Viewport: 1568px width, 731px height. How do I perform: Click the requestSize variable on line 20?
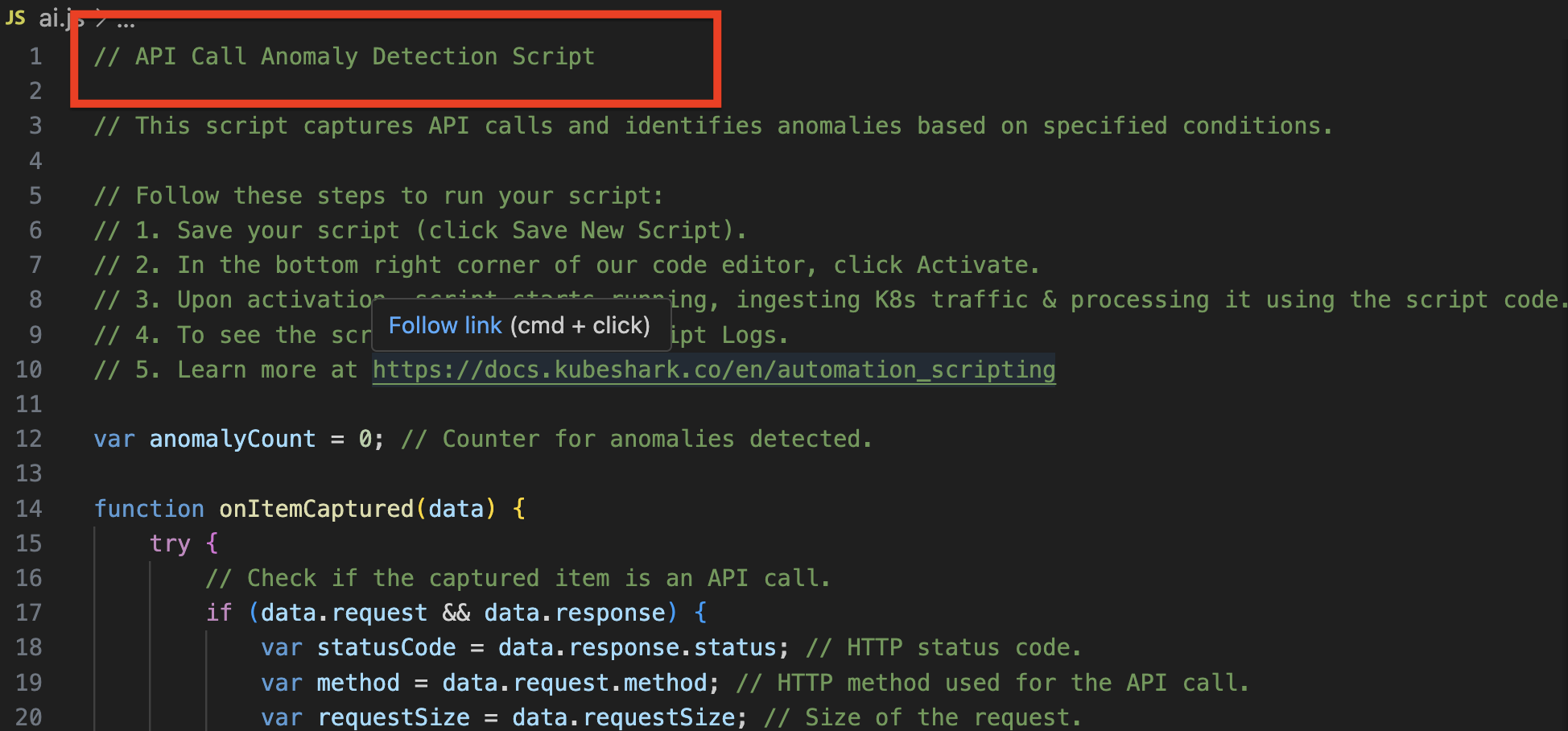tap(393, 717)
